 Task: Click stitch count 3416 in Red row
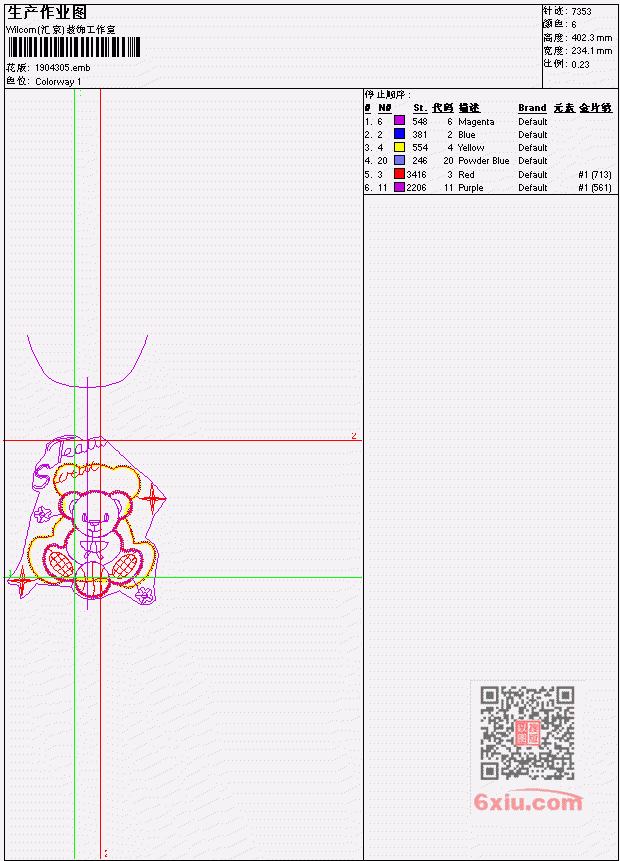416,175
